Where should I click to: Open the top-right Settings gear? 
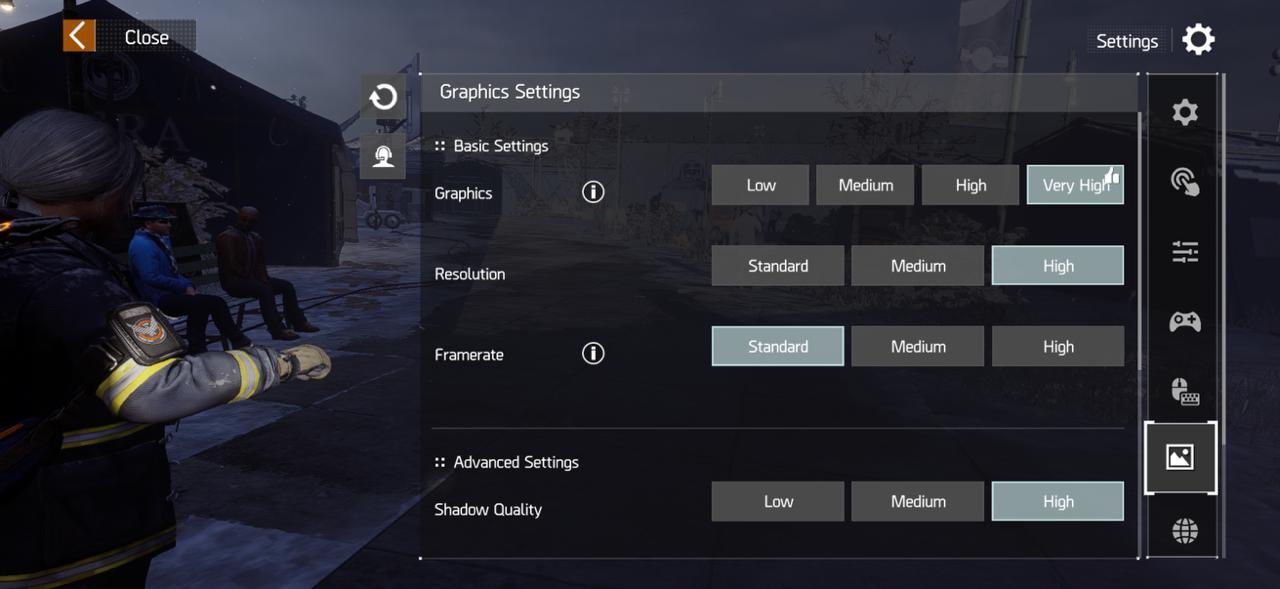[1198, 39]
